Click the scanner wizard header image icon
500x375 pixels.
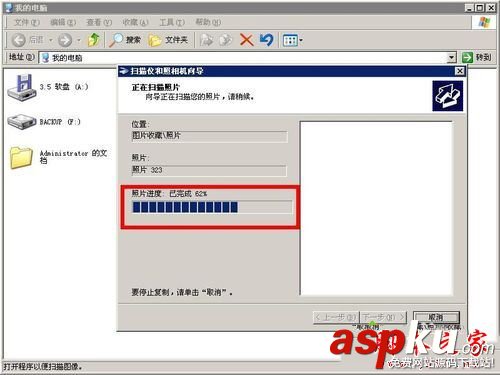point(448,96)
